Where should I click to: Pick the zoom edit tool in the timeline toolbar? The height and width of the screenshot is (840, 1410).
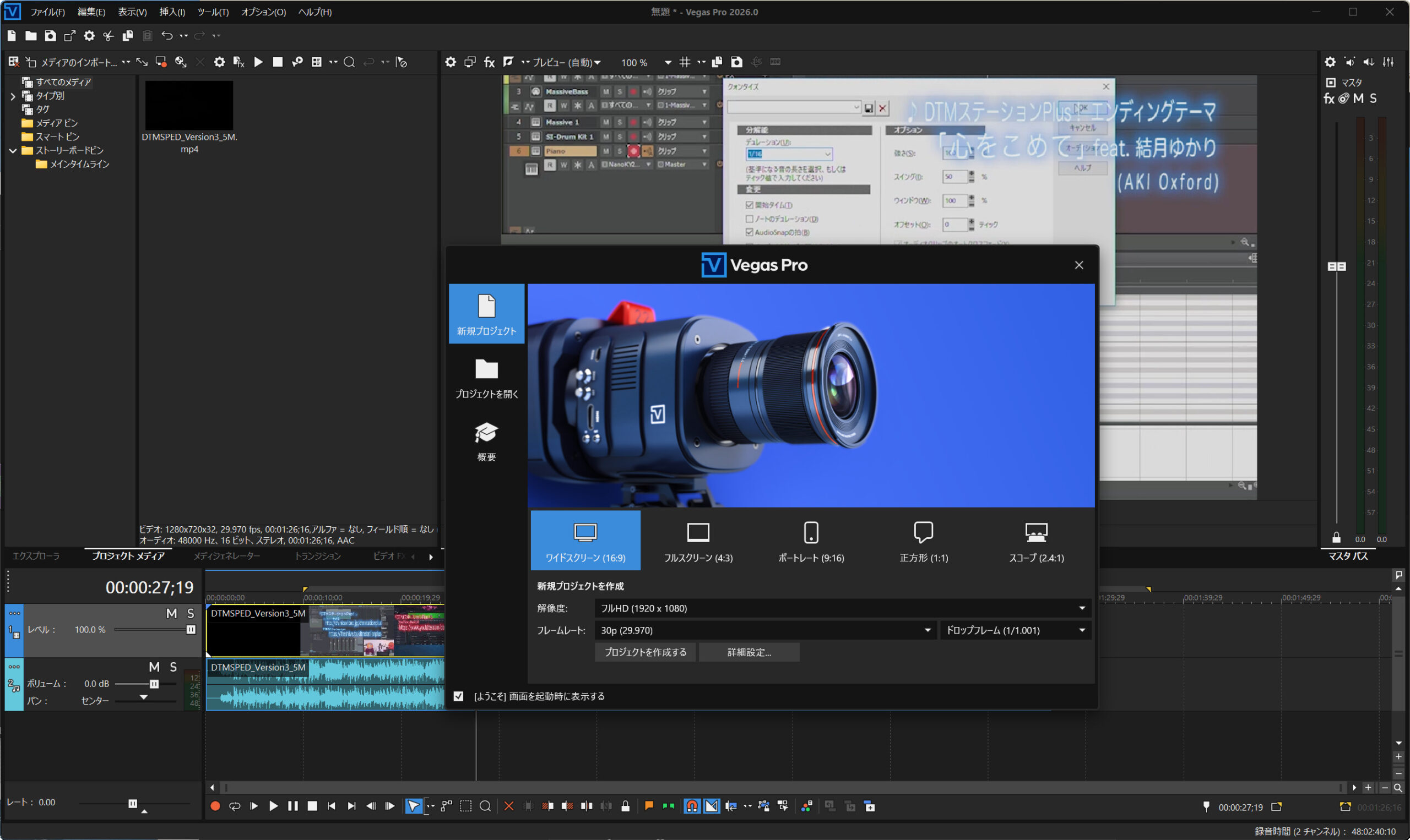(485, 806)
